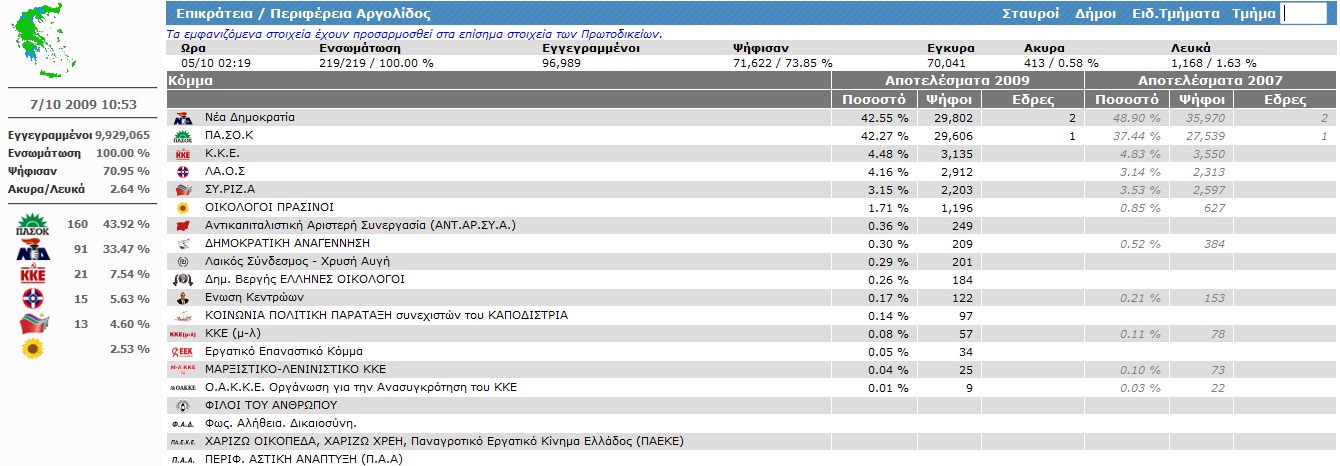Click the Νέα Δημοκρατία party logo in table
This screenshot has width=1340, height=466.
click(x=182, y=118)
